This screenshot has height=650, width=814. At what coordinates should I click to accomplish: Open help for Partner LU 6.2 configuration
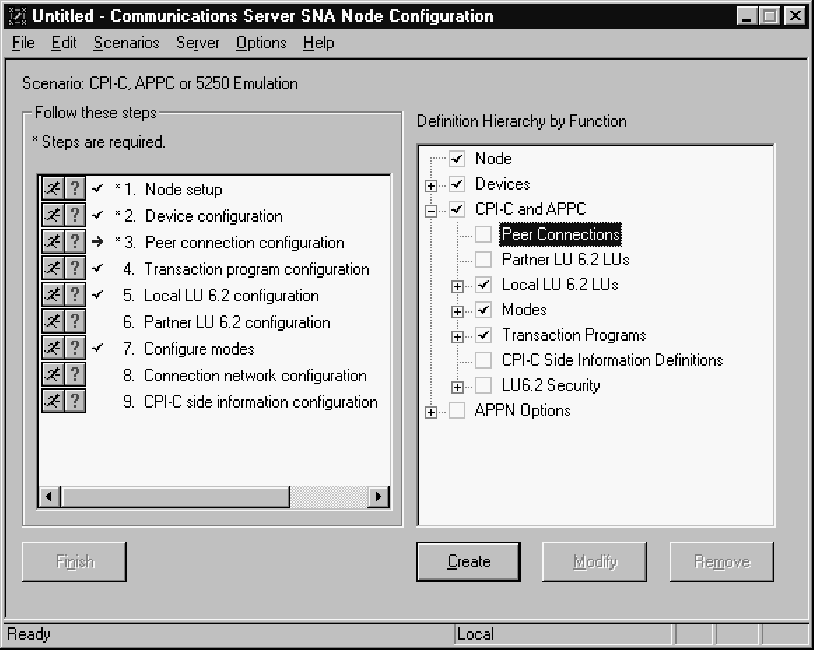click(75, 321)
